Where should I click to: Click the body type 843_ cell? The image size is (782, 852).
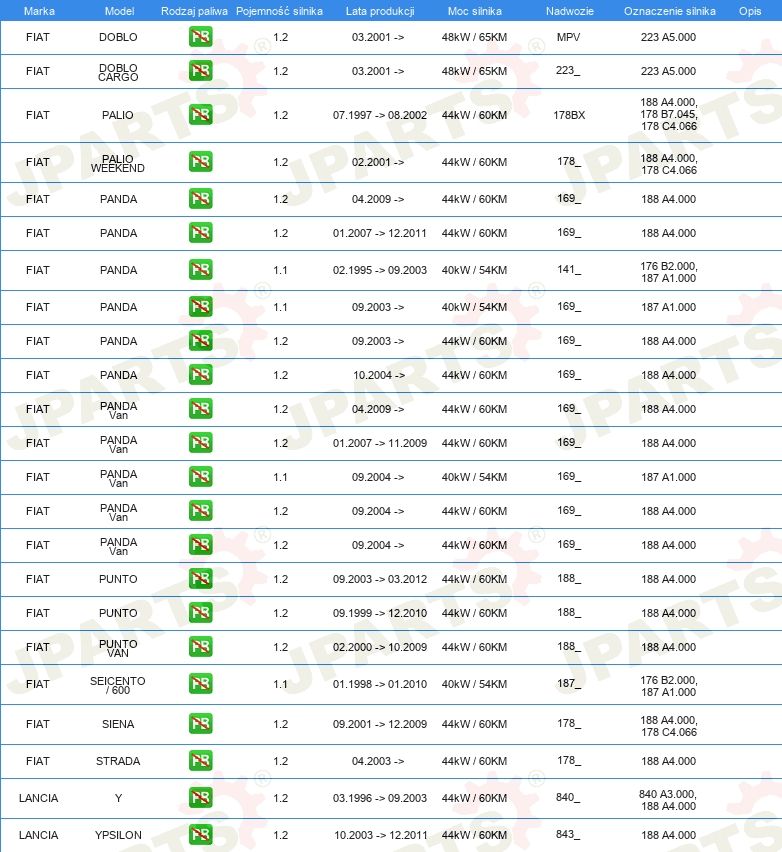pos(568,834)
